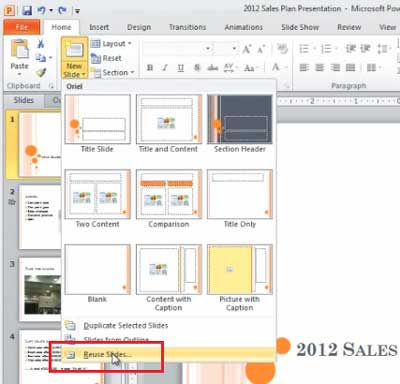Click the Undo arrow icon
400x384 pixels.
pyautogui.click(x=42, y=10)
